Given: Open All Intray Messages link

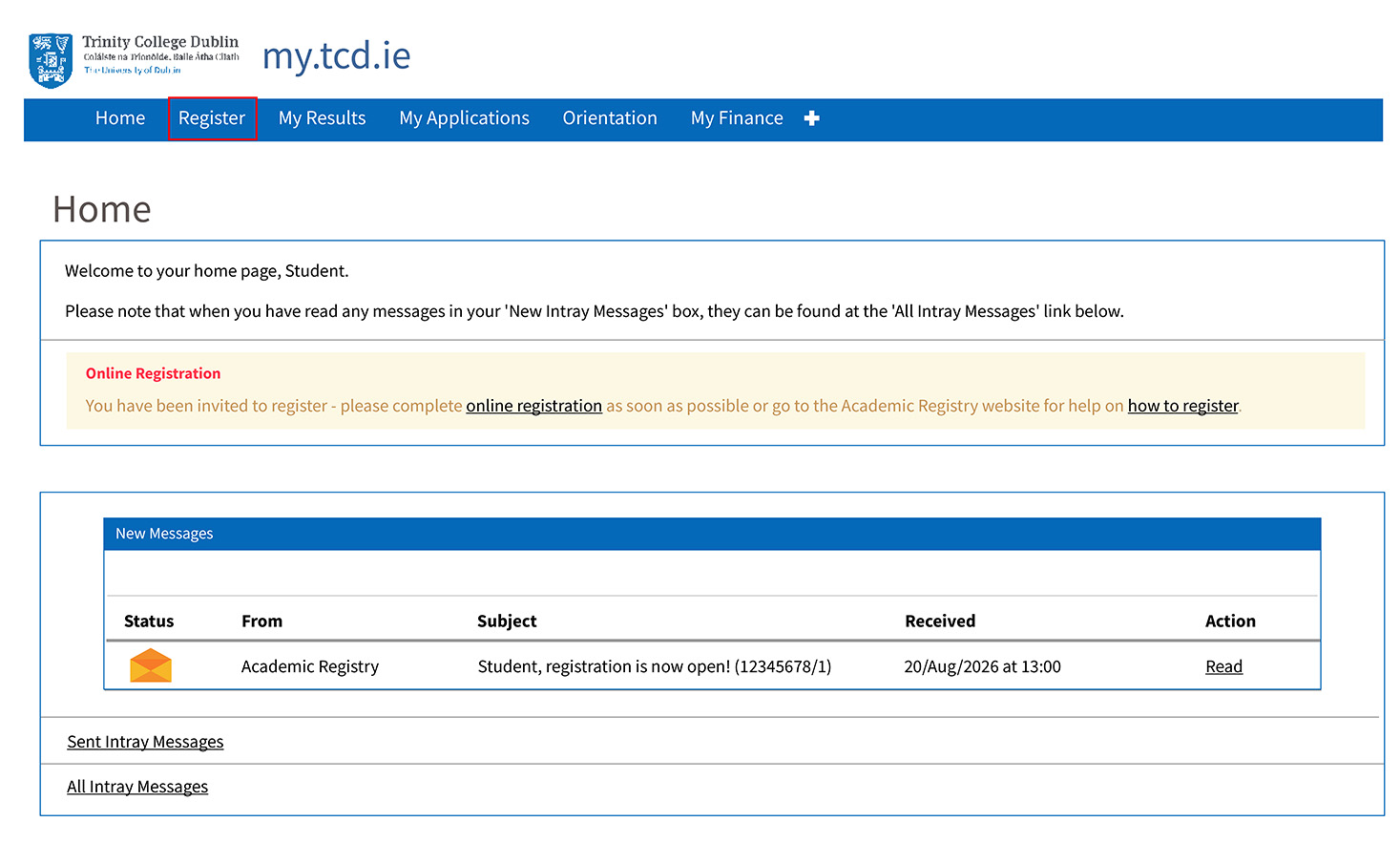Looking at the screenshot, I should [x=137, y=787].
